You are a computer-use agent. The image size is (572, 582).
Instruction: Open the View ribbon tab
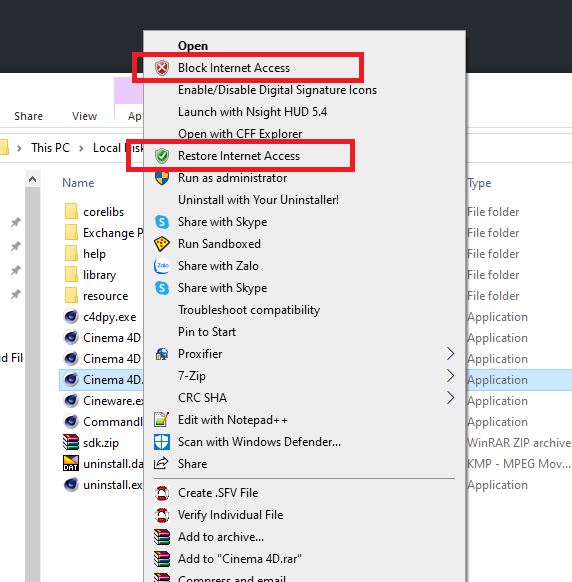(x=85, y=116)
